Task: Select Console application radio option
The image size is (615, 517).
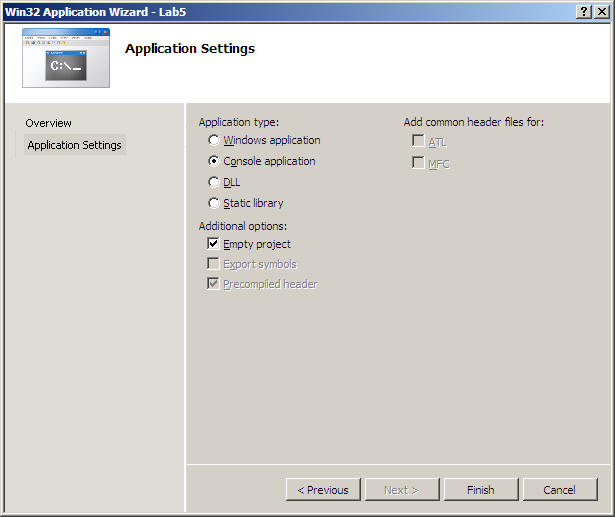Action: (214, 161)
